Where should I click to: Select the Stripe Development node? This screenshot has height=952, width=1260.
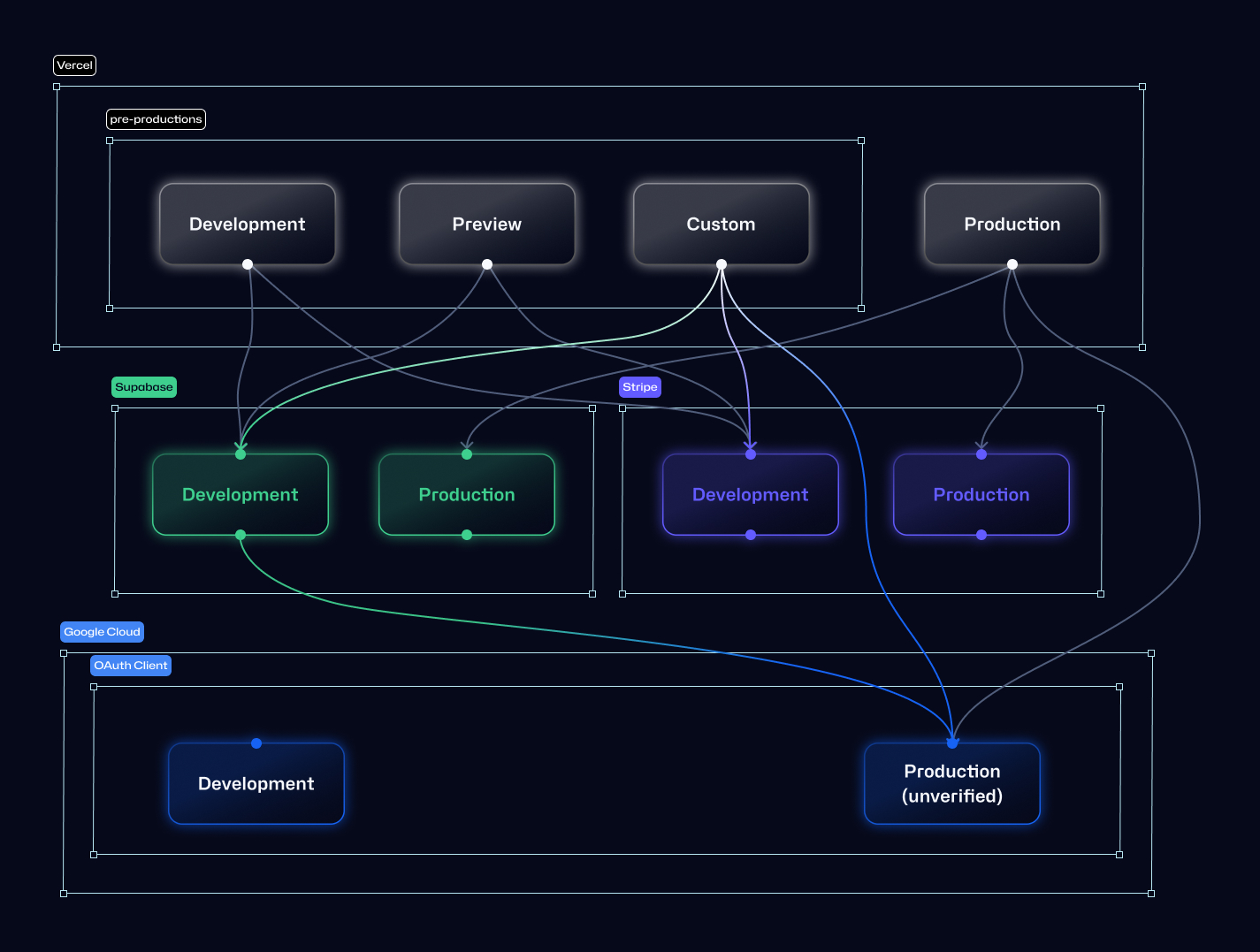750,494
